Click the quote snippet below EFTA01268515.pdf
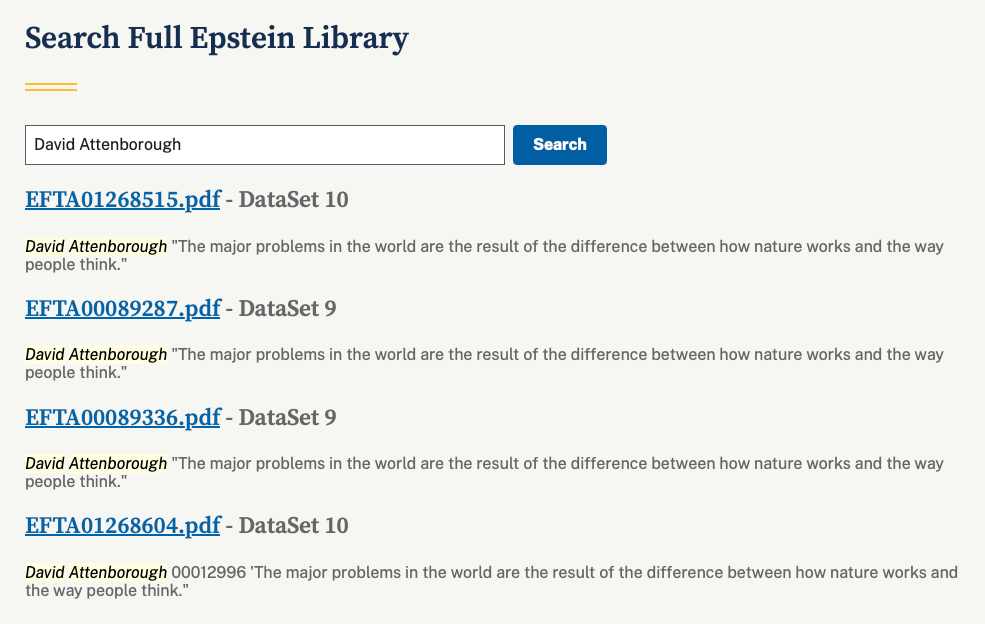Viewport: 985px width, 624px height. tap(556, 247)
